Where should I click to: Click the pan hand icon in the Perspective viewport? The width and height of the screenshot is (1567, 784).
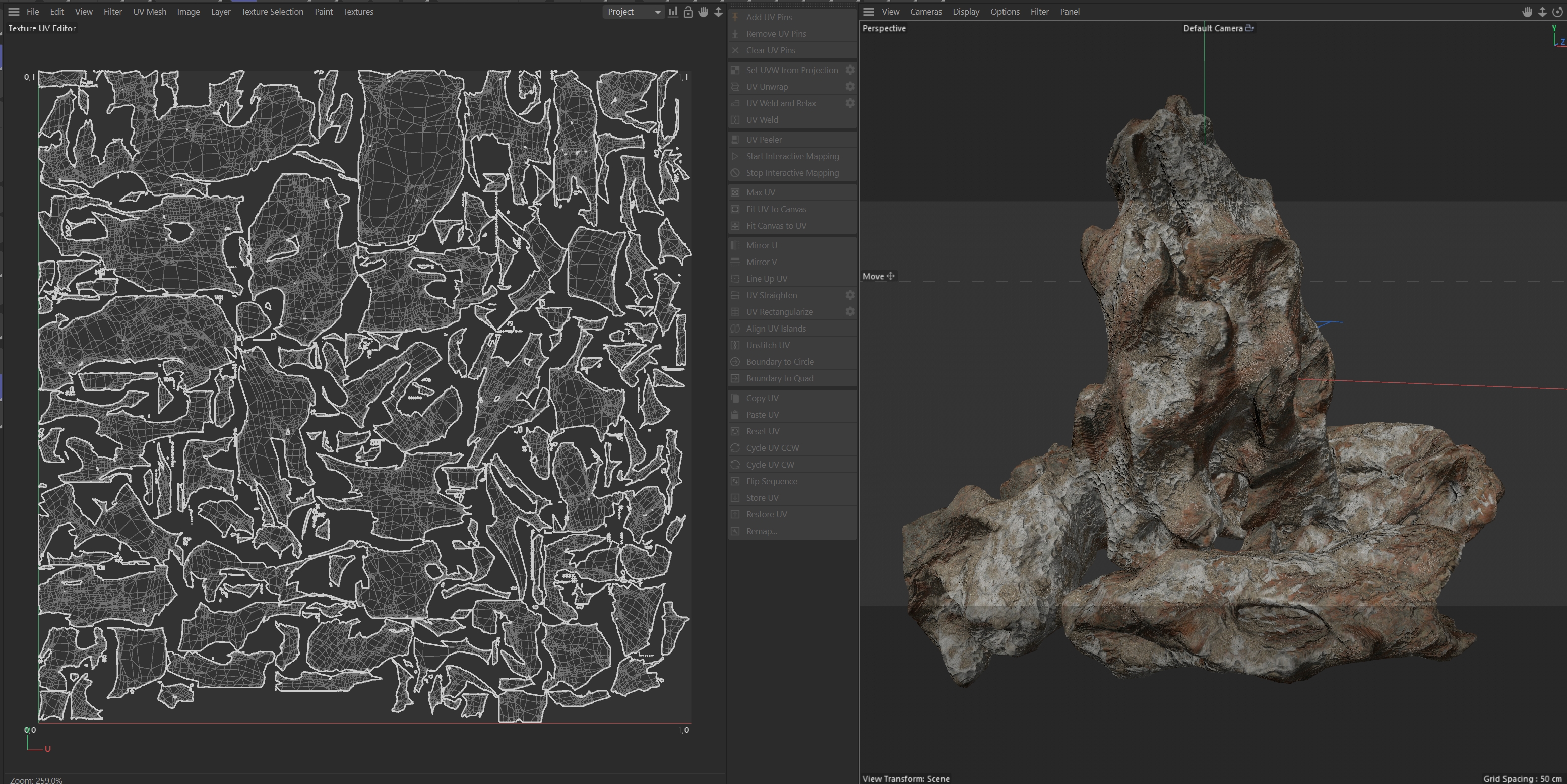[1527, 12]
